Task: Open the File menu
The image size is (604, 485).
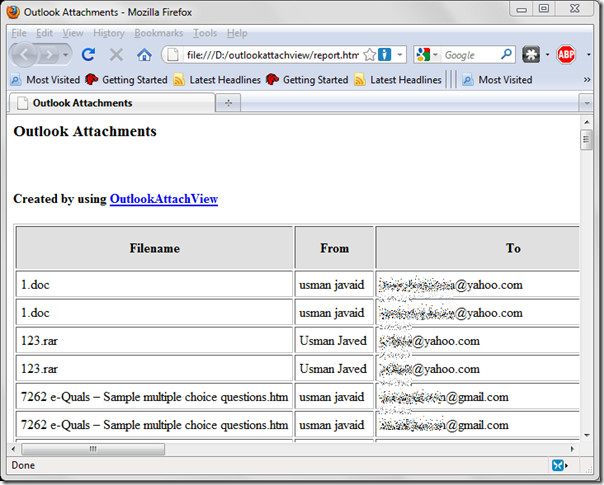Action: pyautogui.click(x=19, y=34)
